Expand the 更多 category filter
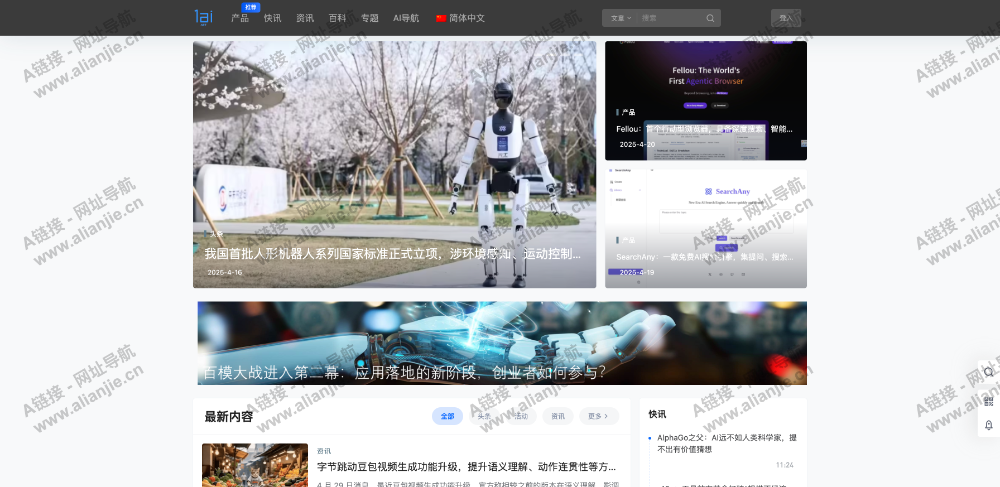This screenshot has height=487, width=1000. click(598, 416)
